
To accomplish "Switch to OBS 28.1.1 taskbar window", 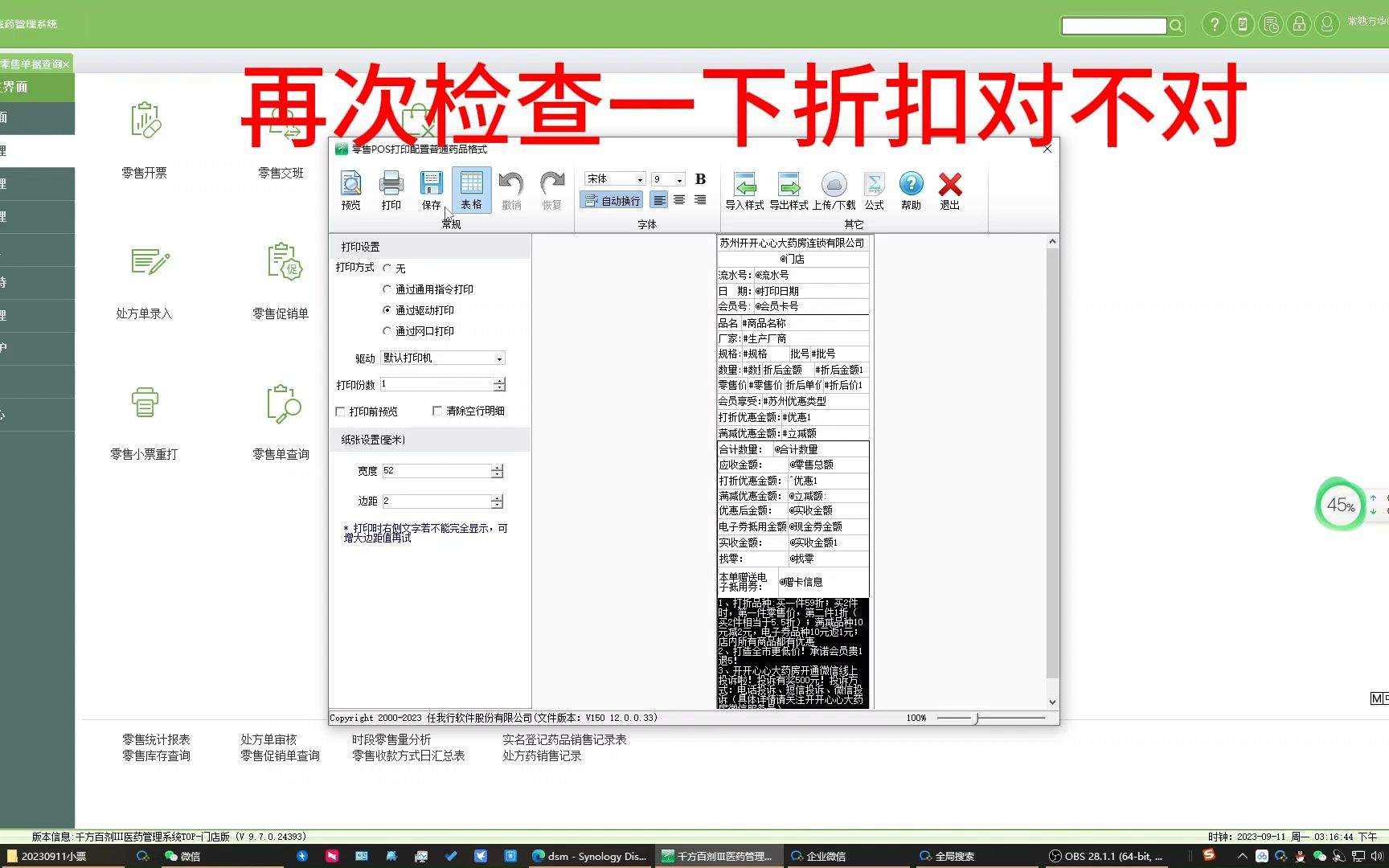I will click(x=1108, y=856).
